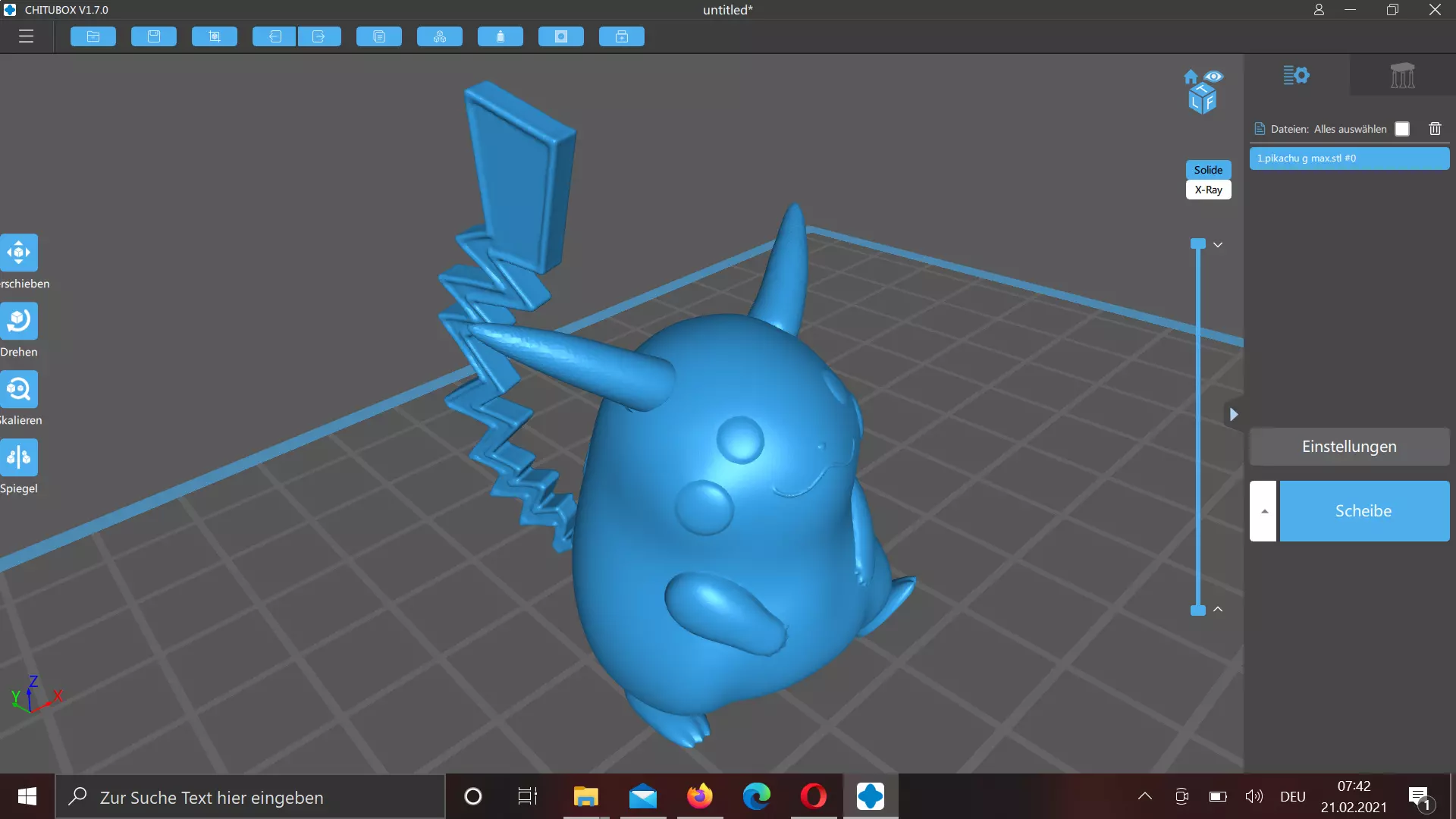Viewport: 1456px width, 819px height.
Task: Switch to Solide render mode
Action: click(x=1208, y=170)
